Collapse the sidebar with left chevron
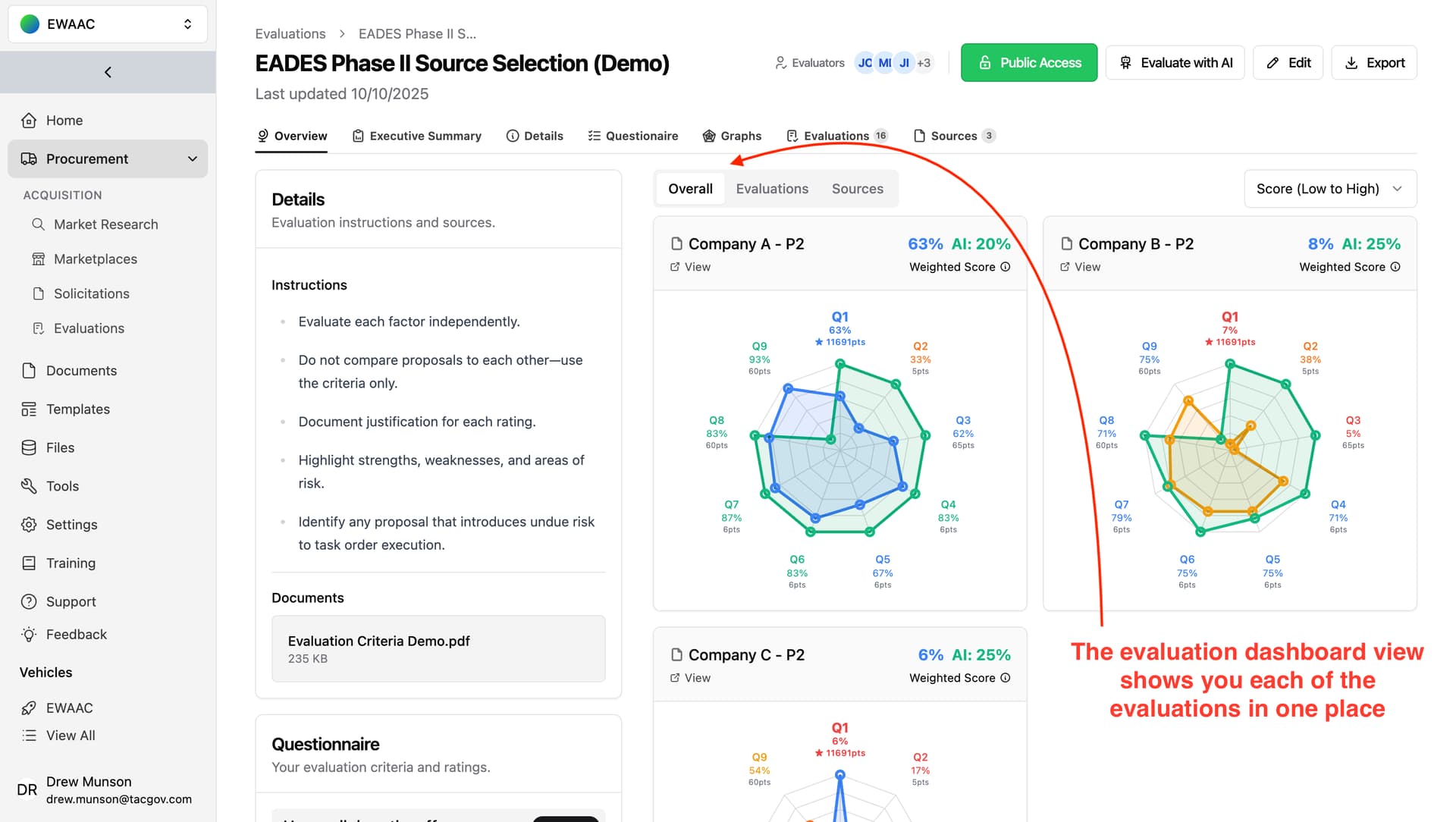This screenshot has height=822, width=1456. pyautogui.click(x=108, y=72)
